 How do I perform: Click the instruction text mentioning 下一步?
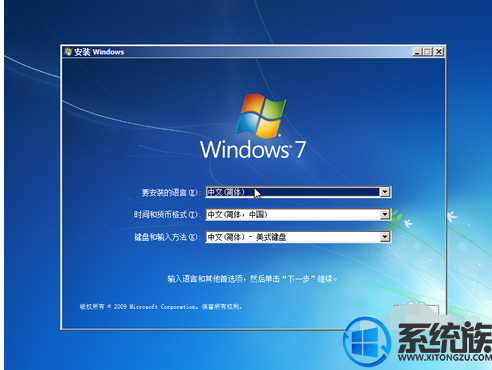(252, 279)
